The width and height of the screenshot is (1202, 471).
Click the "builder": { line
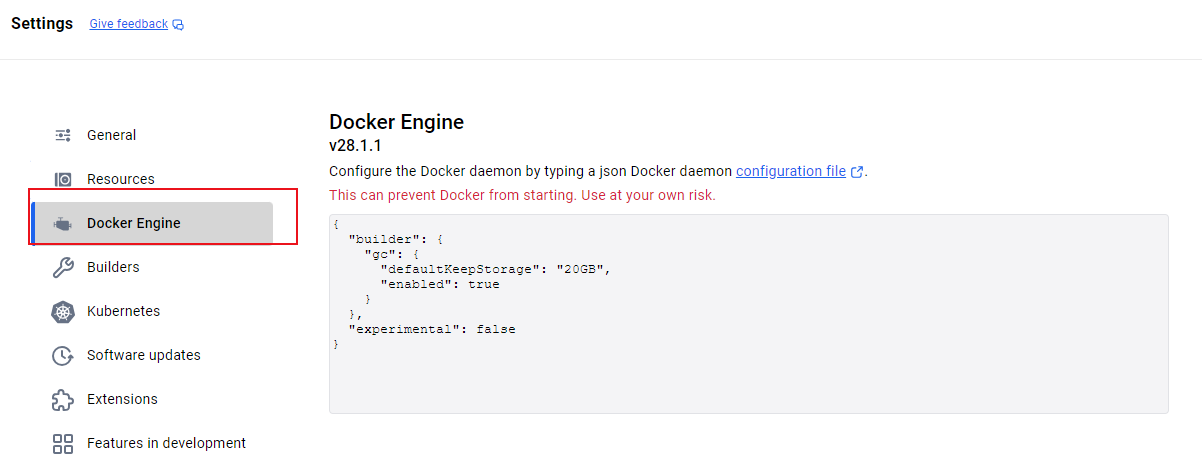pos(395,239)
